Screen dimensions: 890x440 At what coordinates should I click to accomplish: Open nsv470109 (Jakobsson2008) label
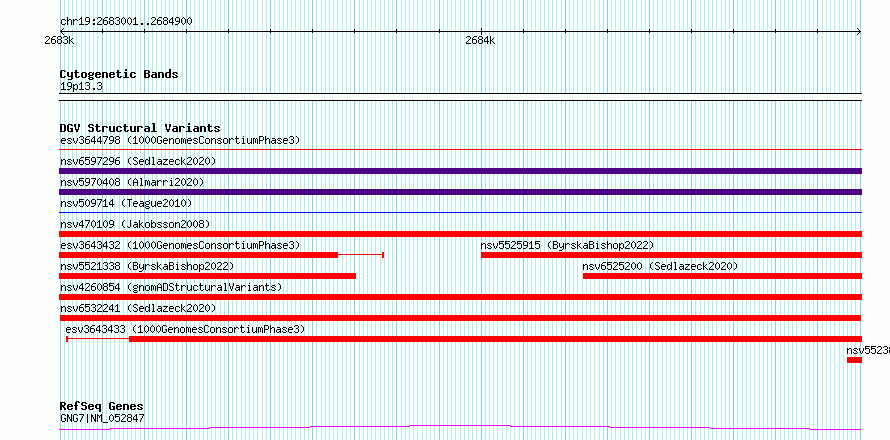click(135, 224)
